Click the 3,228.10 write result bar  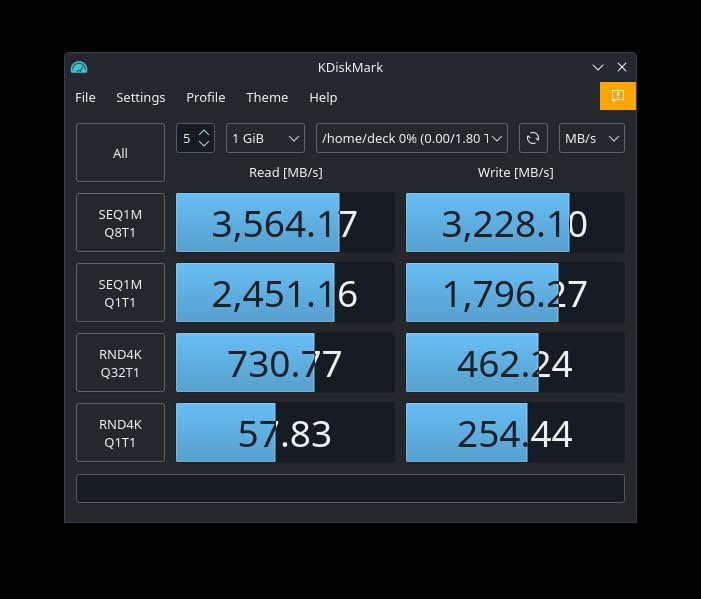click(515, 223)
